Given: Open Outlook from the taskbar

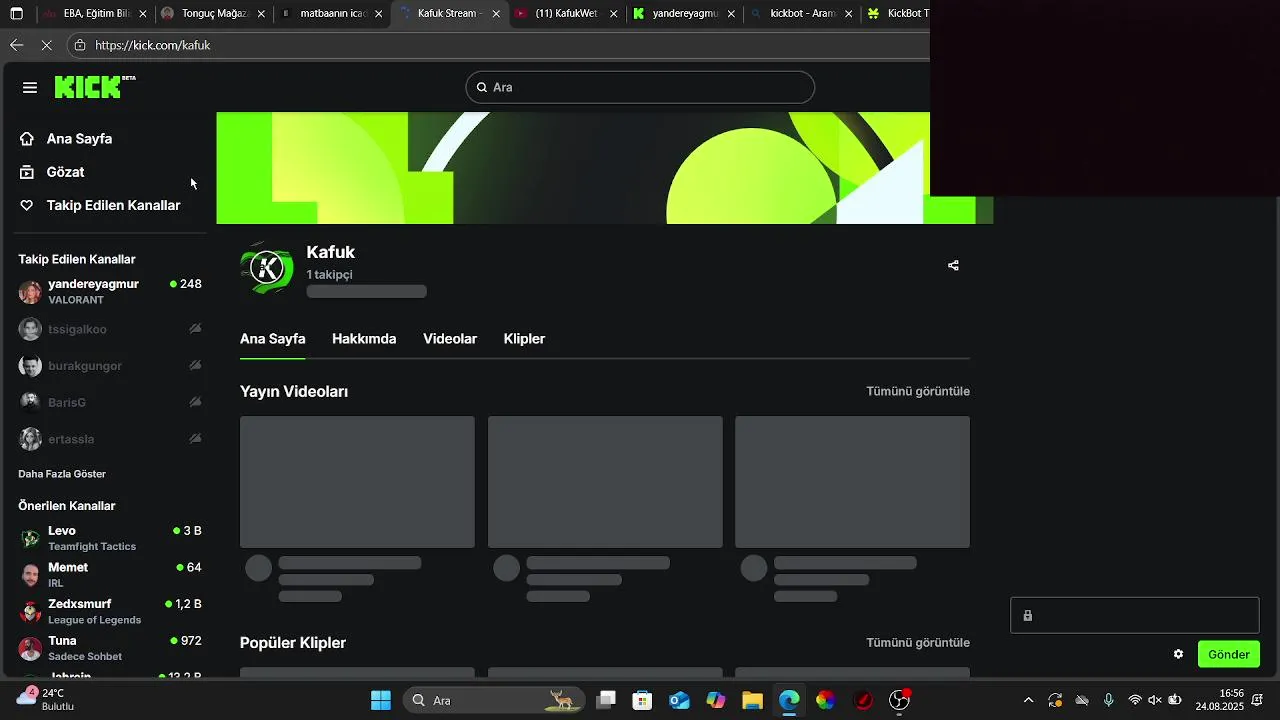Looking at the screenshot, I should point(679,700).
